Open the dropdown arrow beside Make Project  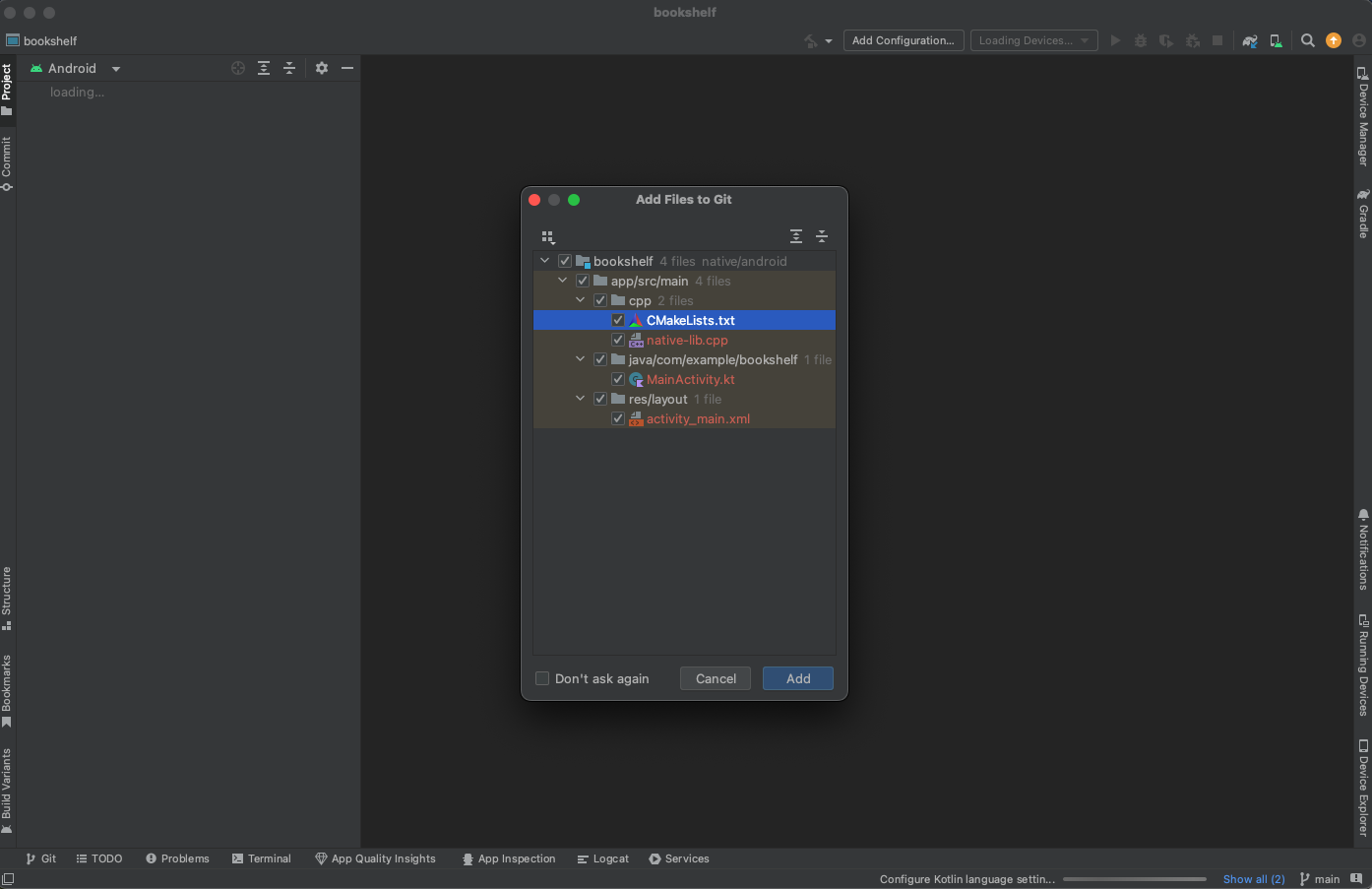coord(829,41)
